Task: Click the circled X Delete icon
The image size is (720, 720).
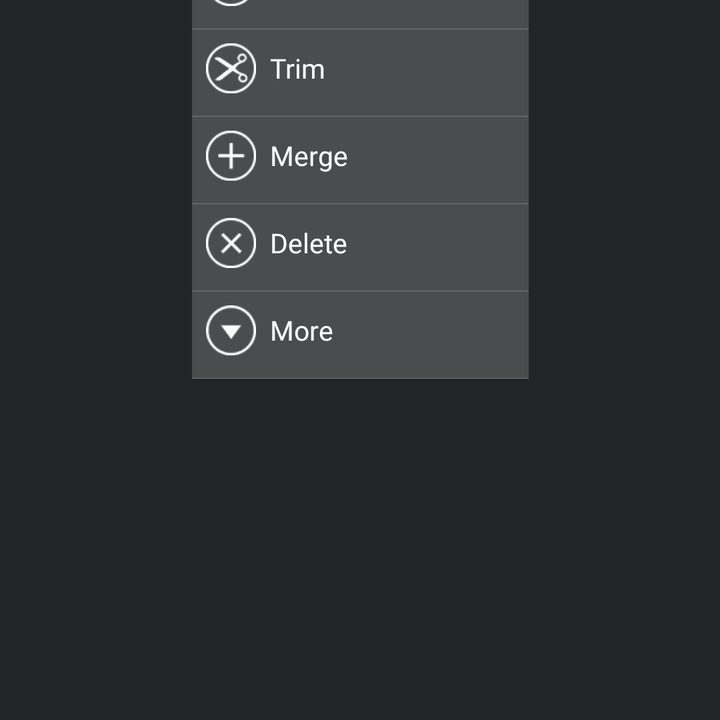Action: [231, 243]
